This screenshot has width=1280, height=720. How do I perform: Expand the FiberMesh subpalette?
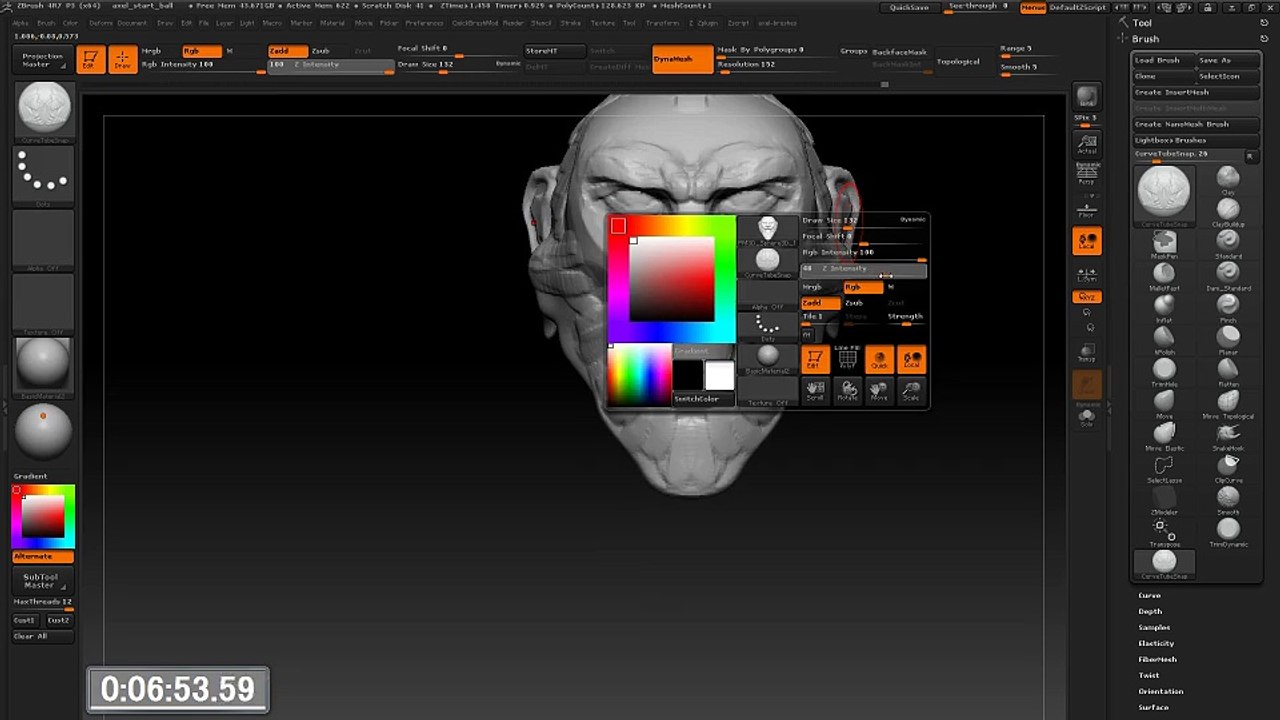(x=1157, y=659)
